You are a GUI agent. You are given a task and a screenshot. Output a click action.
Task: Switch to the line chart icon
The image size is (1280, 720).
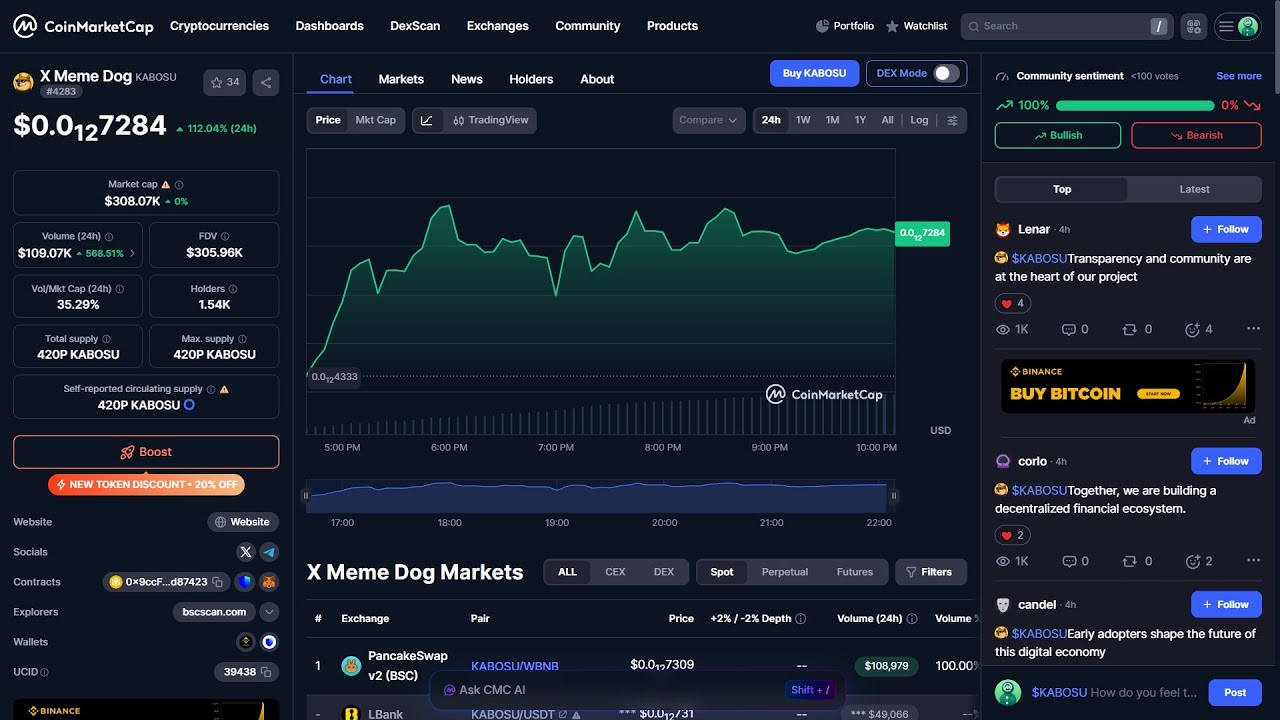click(x=427, y=120)
